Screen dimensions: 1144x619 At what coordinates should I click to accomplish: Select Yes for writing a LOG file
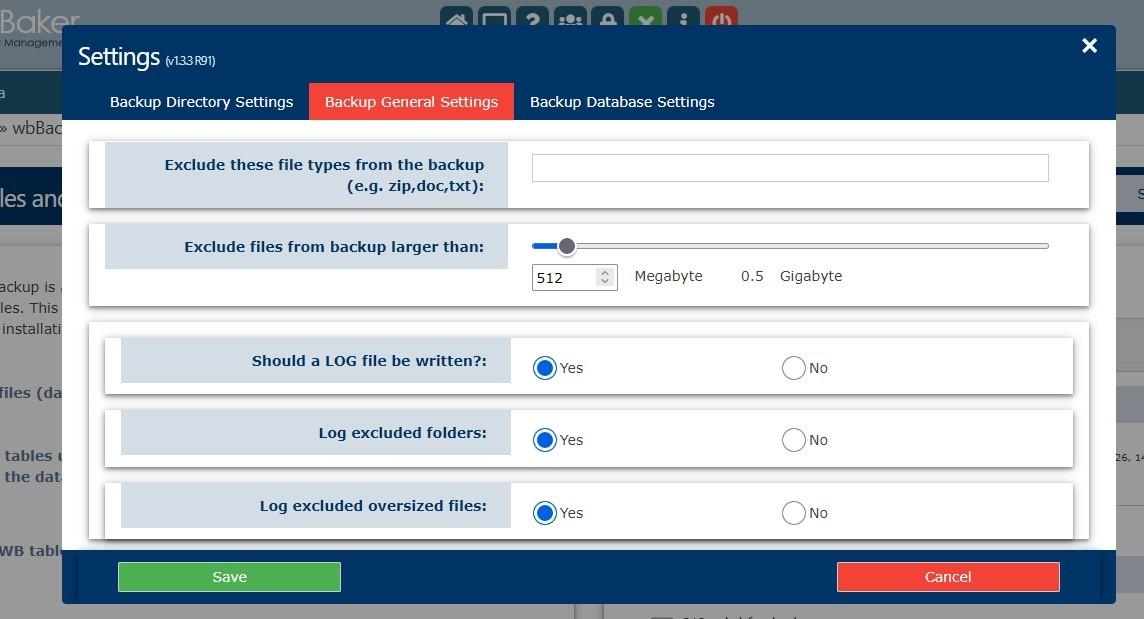[544, 368]
